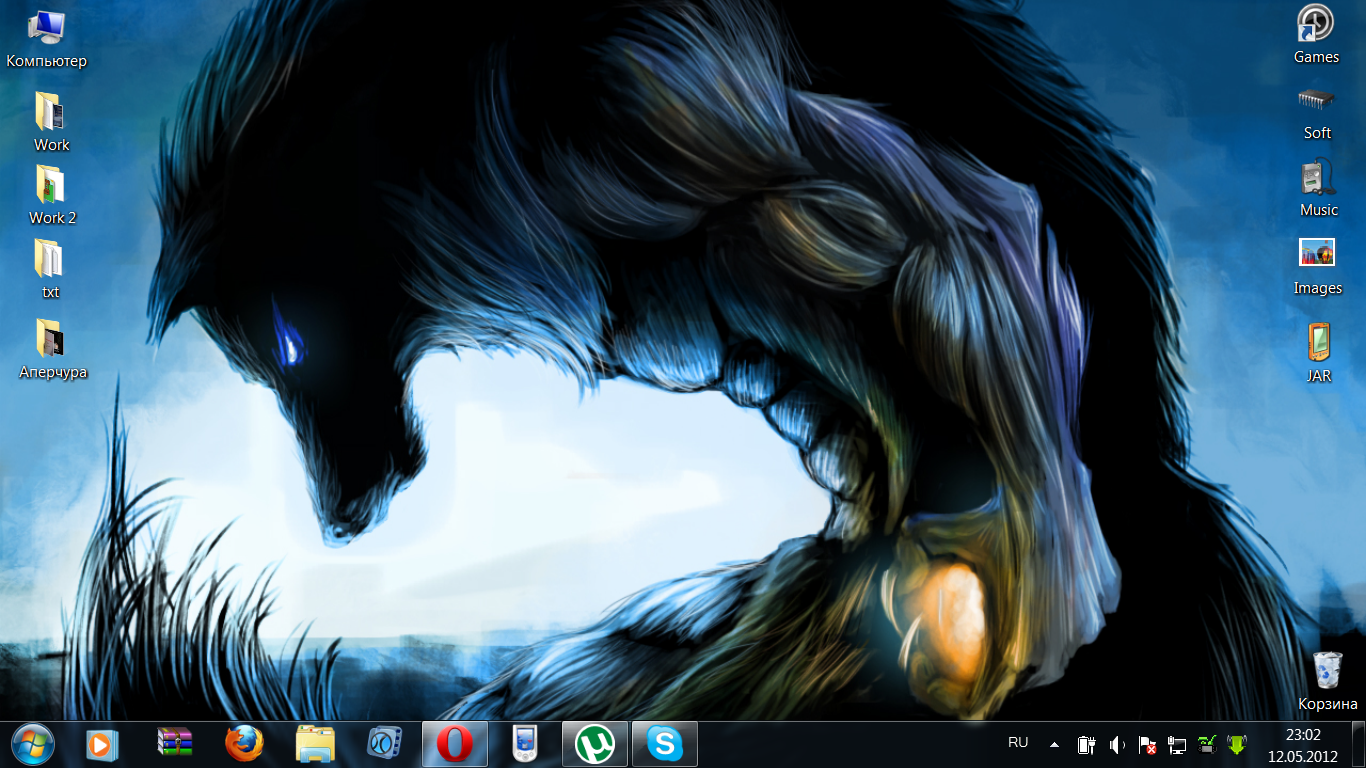Open Windows Explorer from the taskbar

coord(315,744)
